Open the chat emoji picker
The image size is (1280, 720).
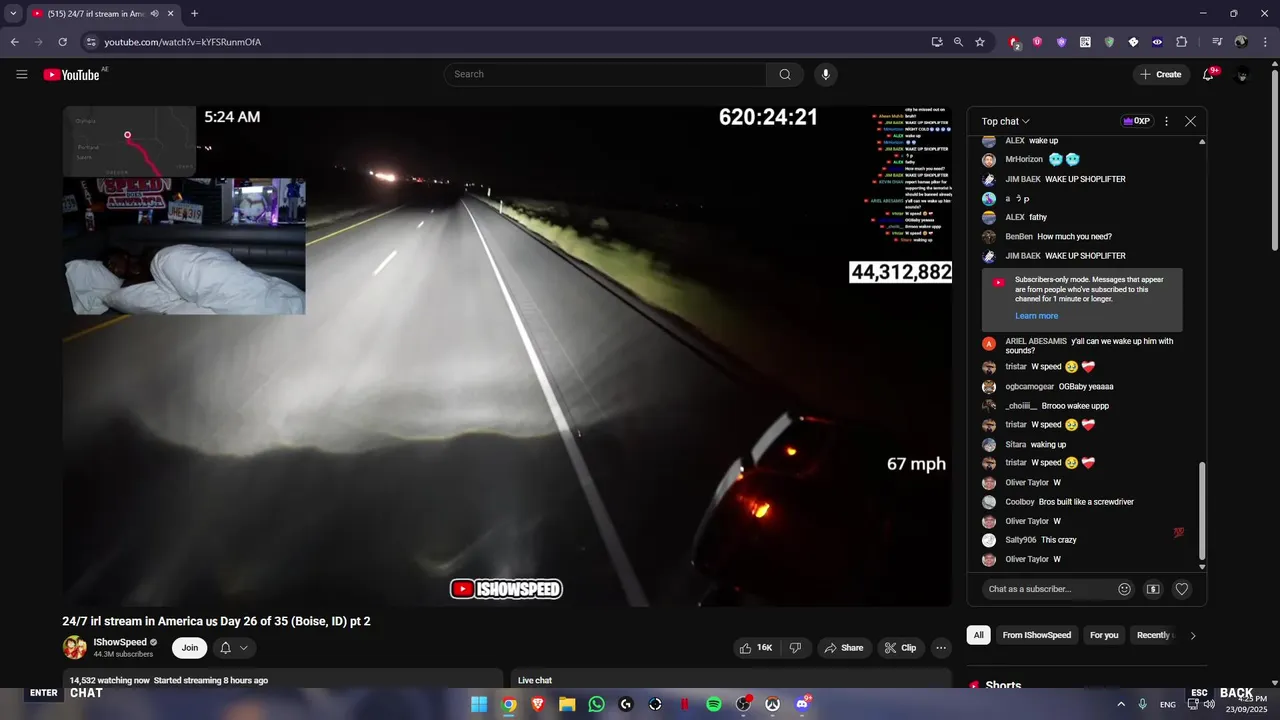click(x=1124, y=589)
